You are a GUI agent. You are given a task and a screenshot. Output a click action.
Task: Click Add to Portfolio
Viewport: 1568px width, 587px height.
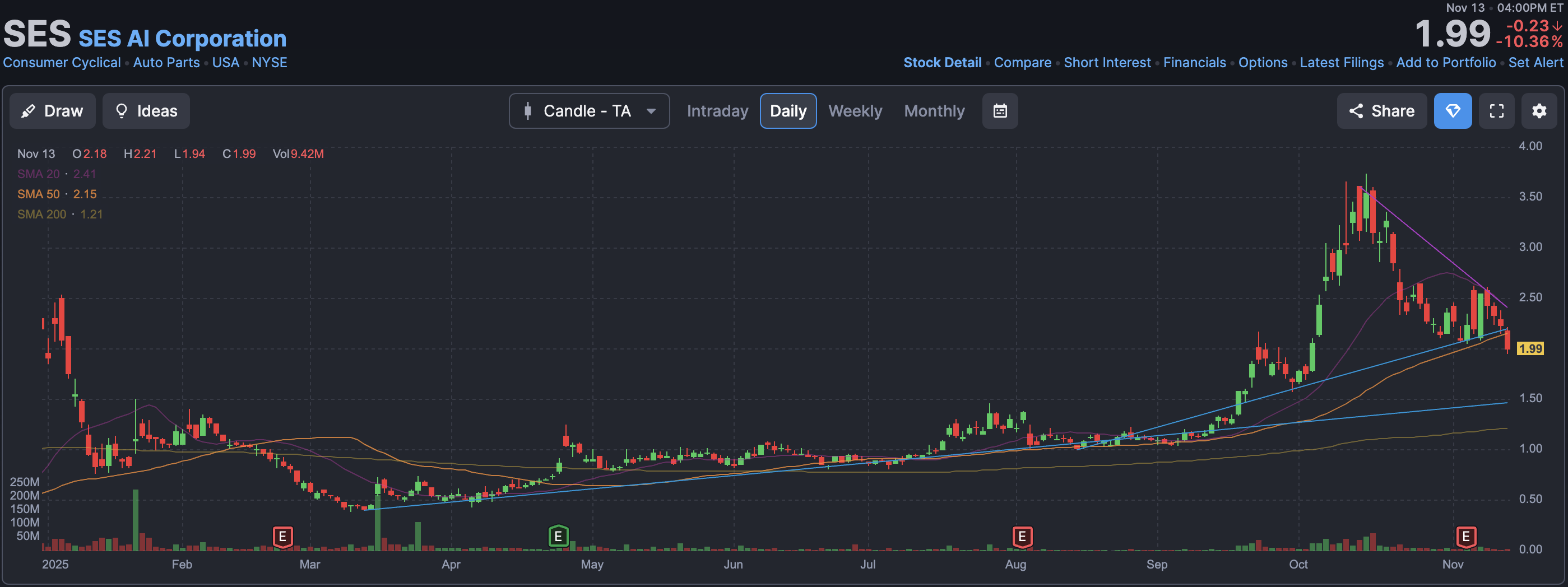1445,63
